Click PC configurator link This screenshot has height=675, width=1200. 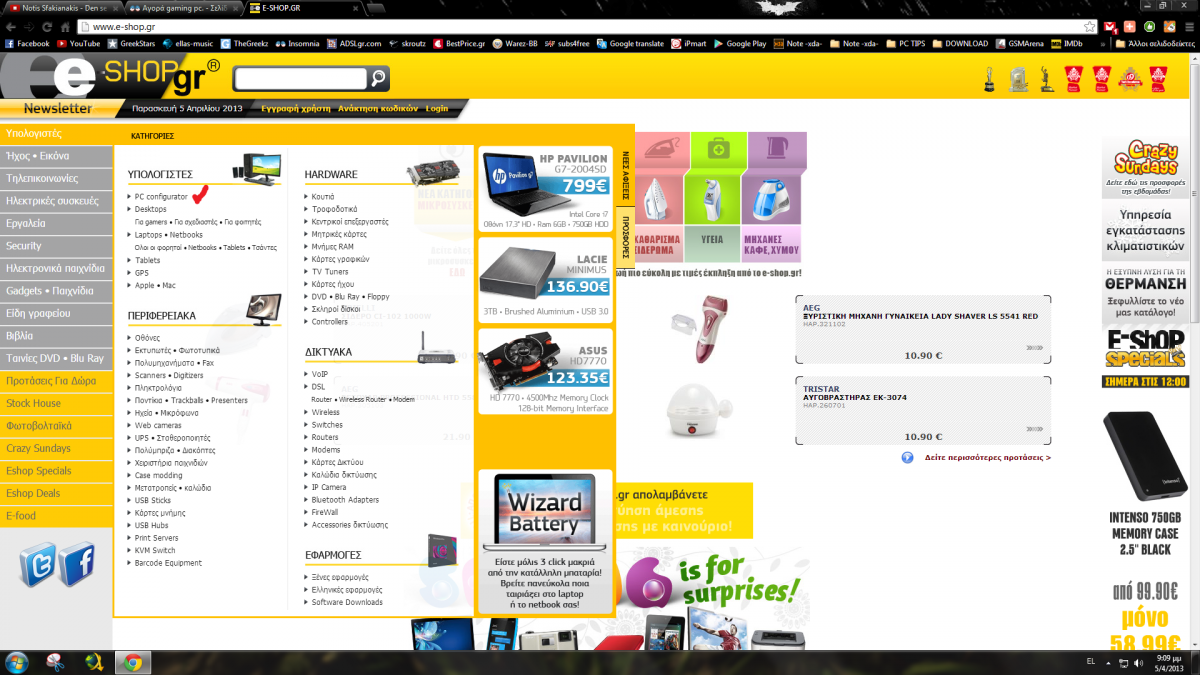tap(161, 197)
